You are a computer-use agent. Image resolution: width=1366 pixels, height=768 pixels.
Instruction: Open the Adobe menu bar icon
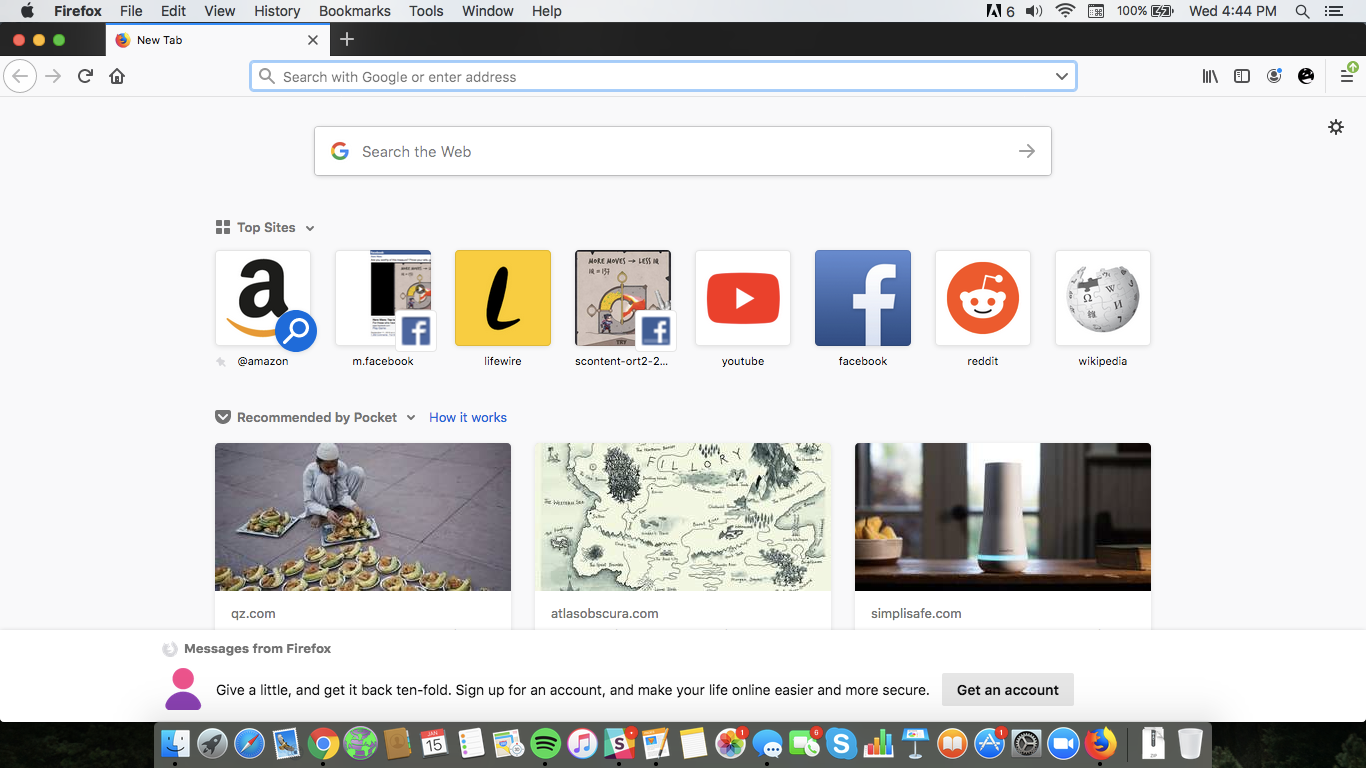(x=1001, y=11)
